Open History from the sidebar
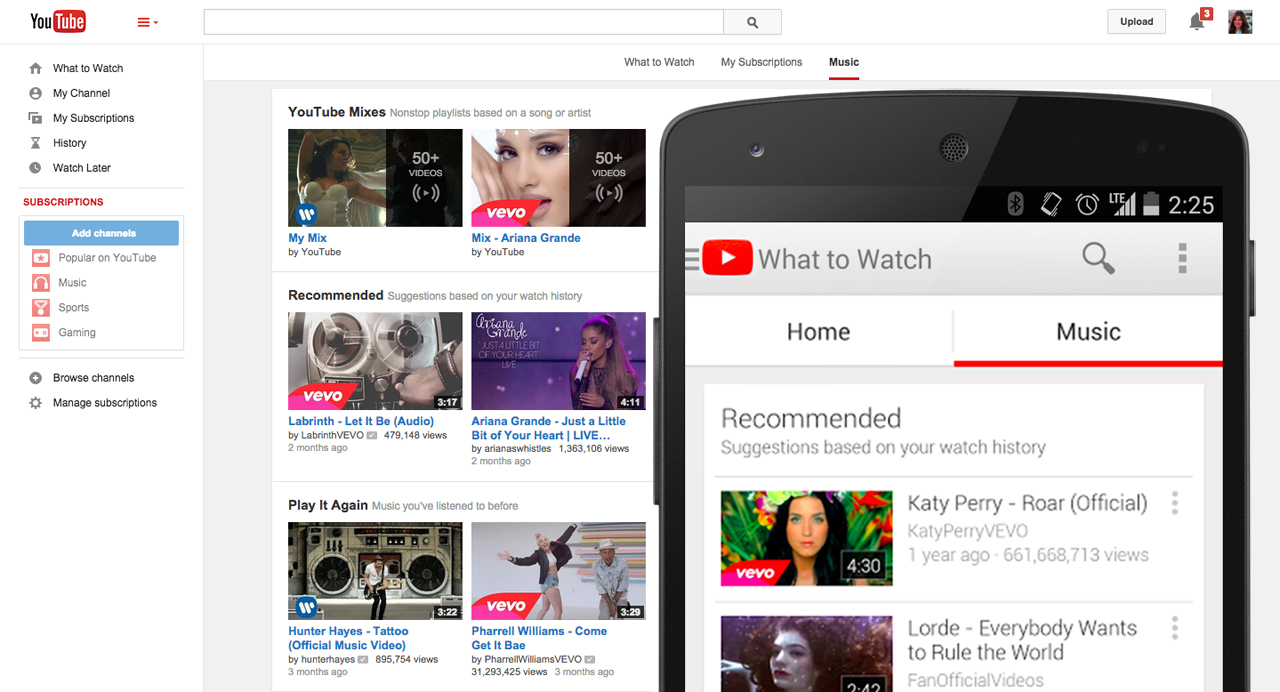Image resolution: width=1280 pixels, height=692 pixels. 69,143
